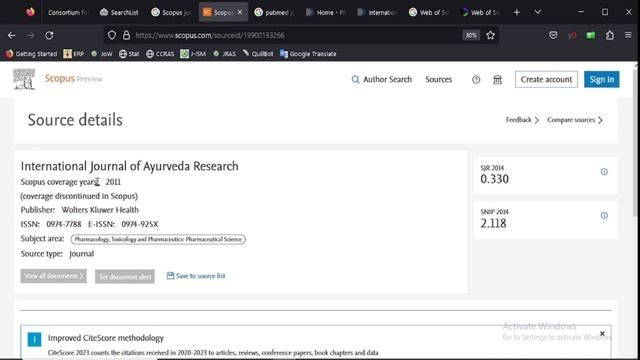Open the institution building icon in header

tap(497, 80)
